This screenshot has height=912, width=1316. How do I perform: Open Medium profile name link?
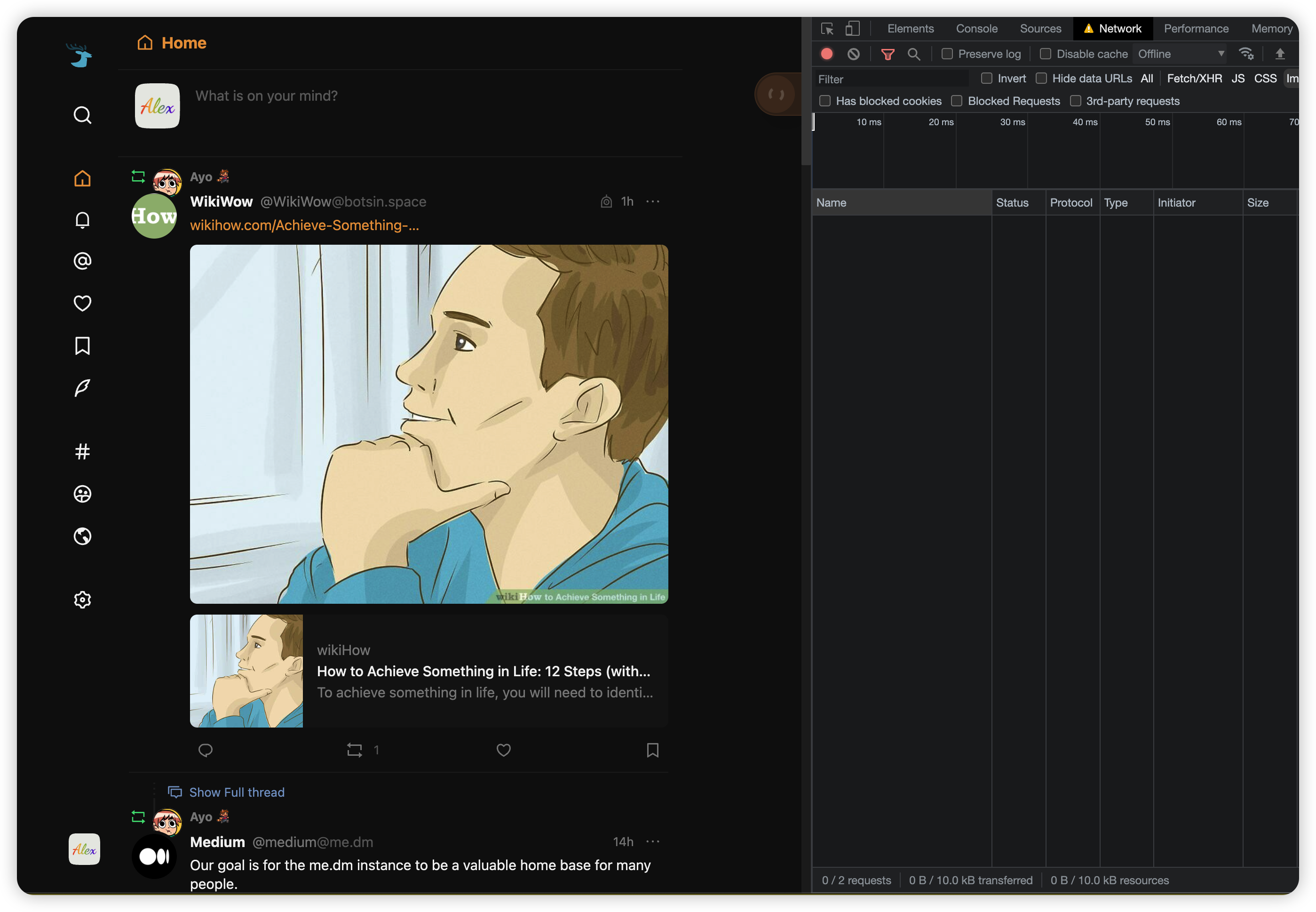point(218,842)
